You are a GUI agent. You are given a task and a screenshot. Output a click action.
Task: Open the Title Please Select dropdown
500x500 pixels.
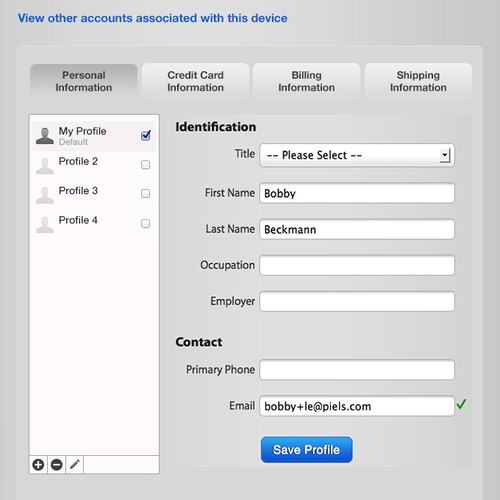pos(357,155)
